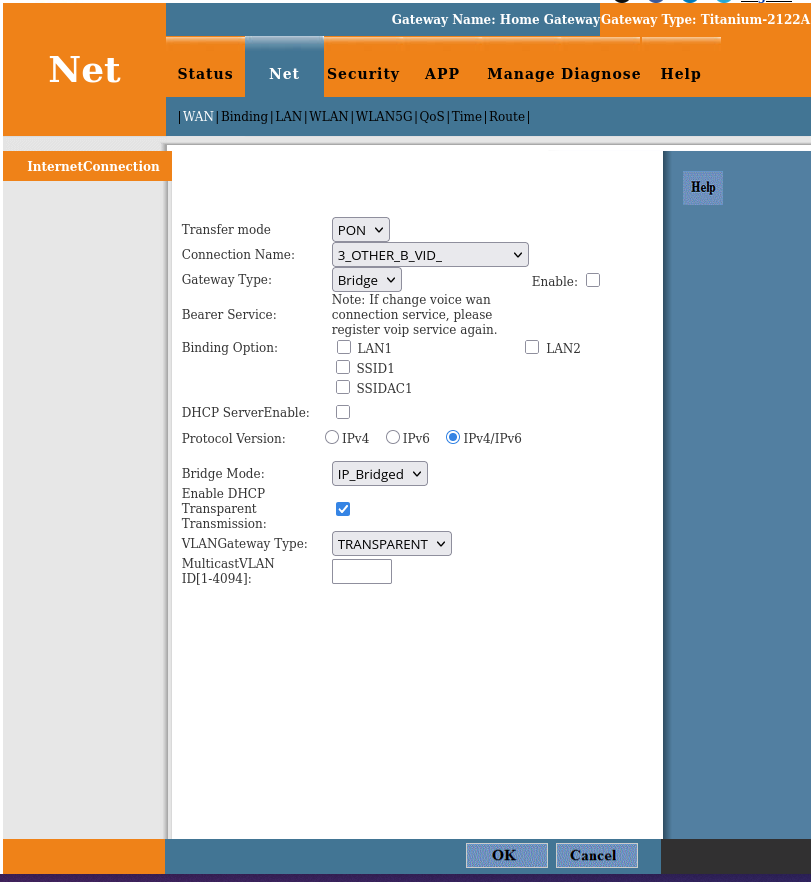Open the Transfer mode dropdown showing PON
This screenshot has height=882, width=811.
360,229
